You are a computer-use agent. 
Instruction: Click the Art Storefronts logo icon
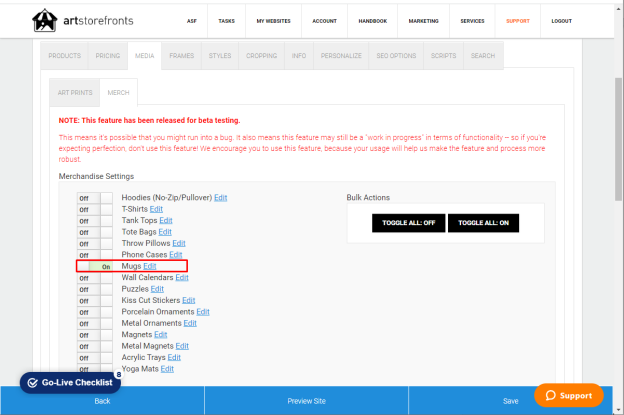tap(45, 20)
